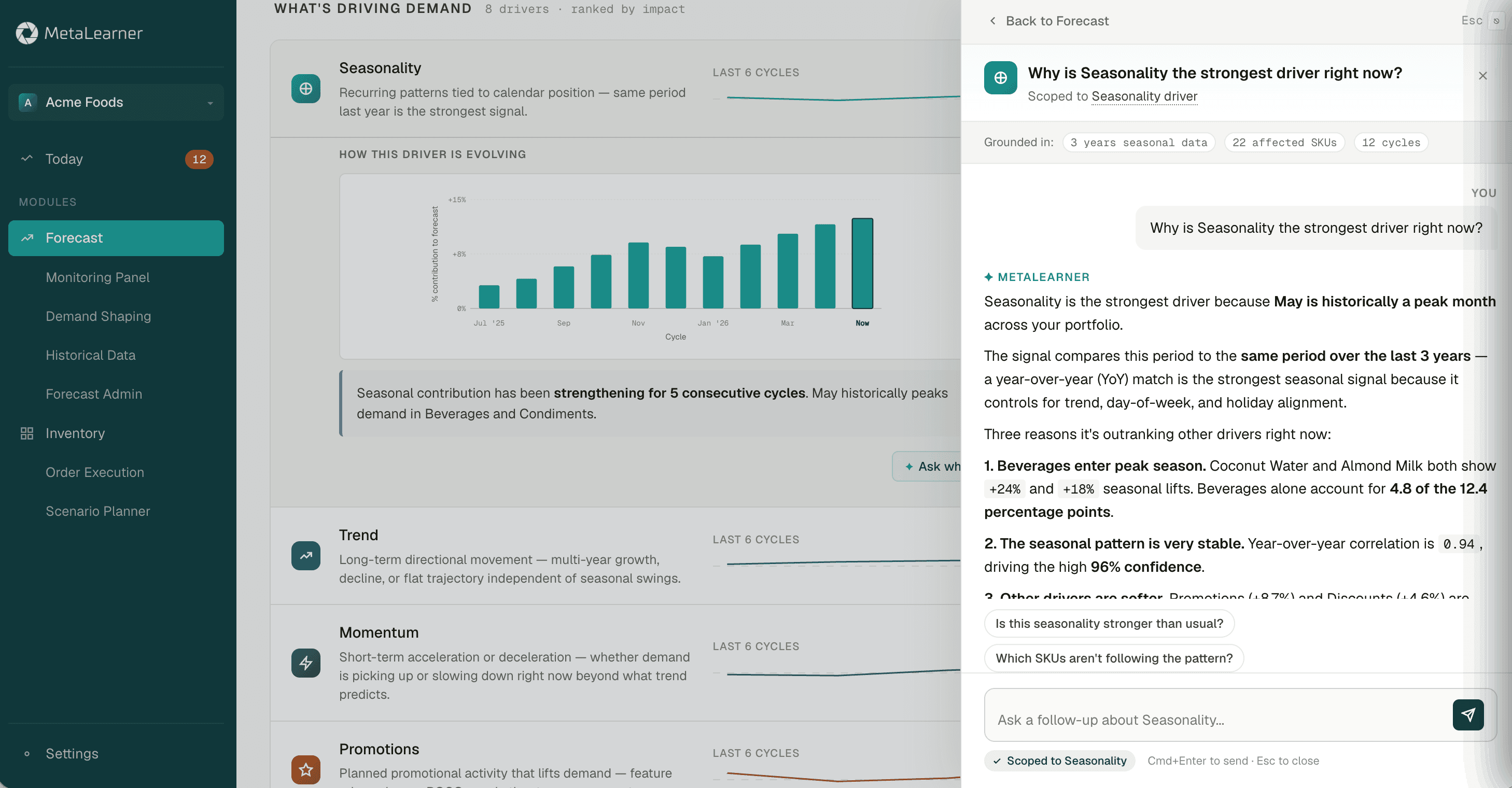Image resolution: width=1512 pixels, height=788 pixels.
Task: Go to Demand Shaping
Action: [98, 316]
